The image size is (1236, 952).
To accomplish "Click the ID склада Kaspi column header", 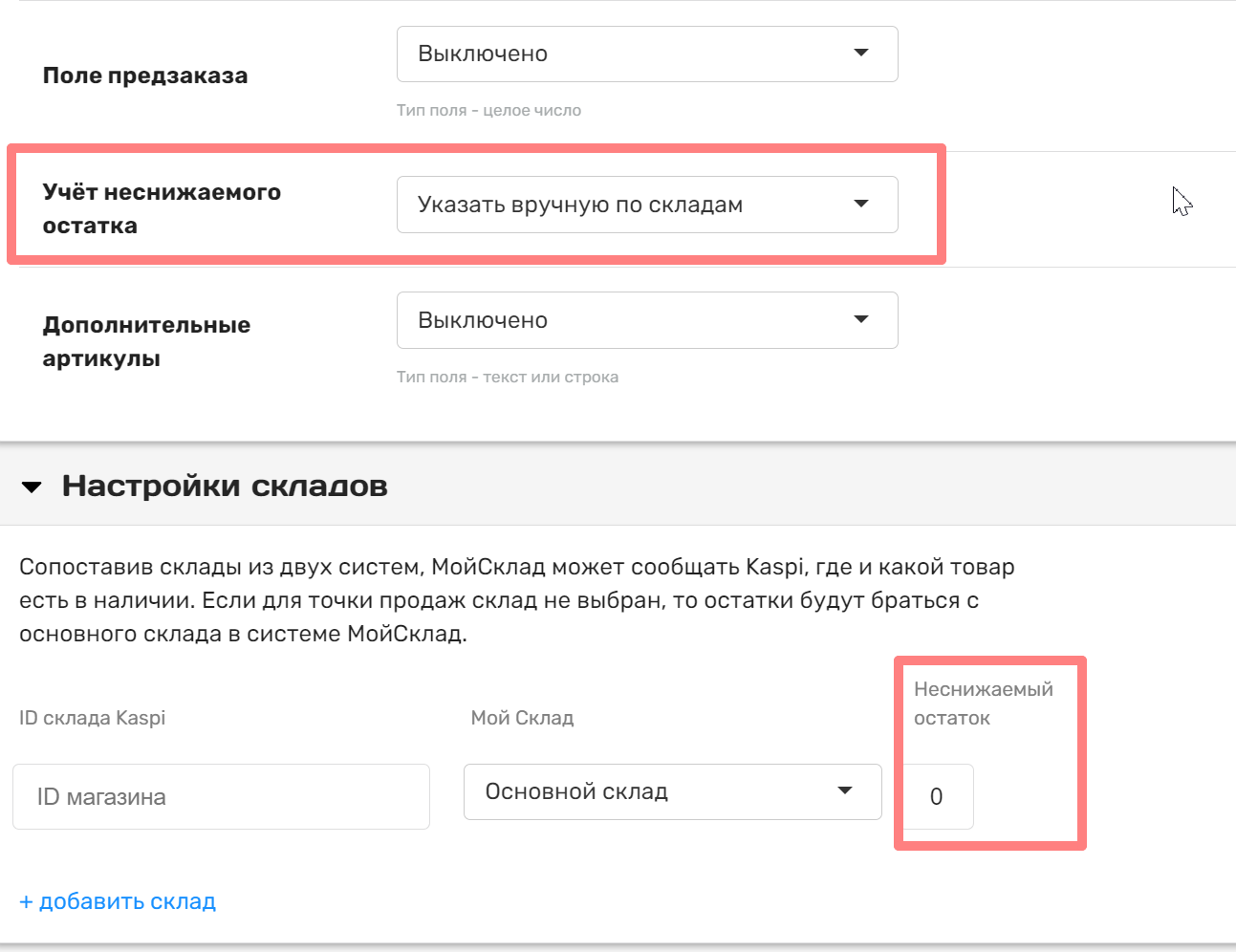I will 92,718.
